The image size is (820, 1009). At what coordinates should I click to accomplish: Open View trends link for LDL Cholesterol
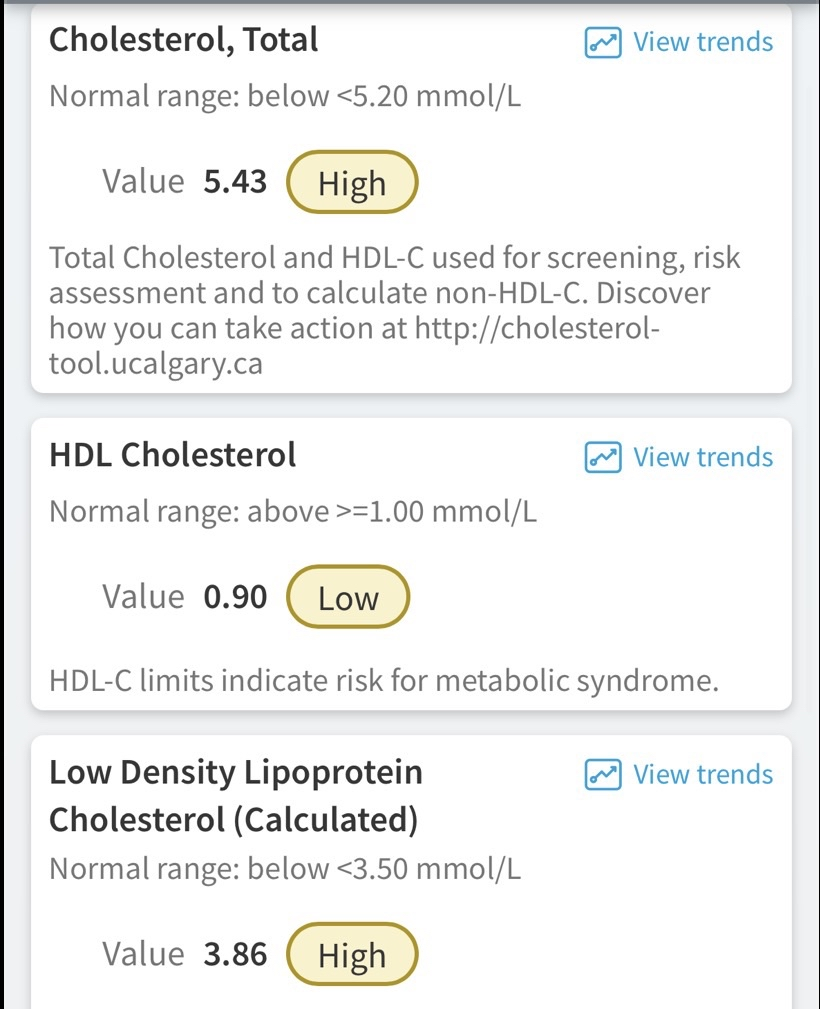pyautogui.click(x=703, y=775)
